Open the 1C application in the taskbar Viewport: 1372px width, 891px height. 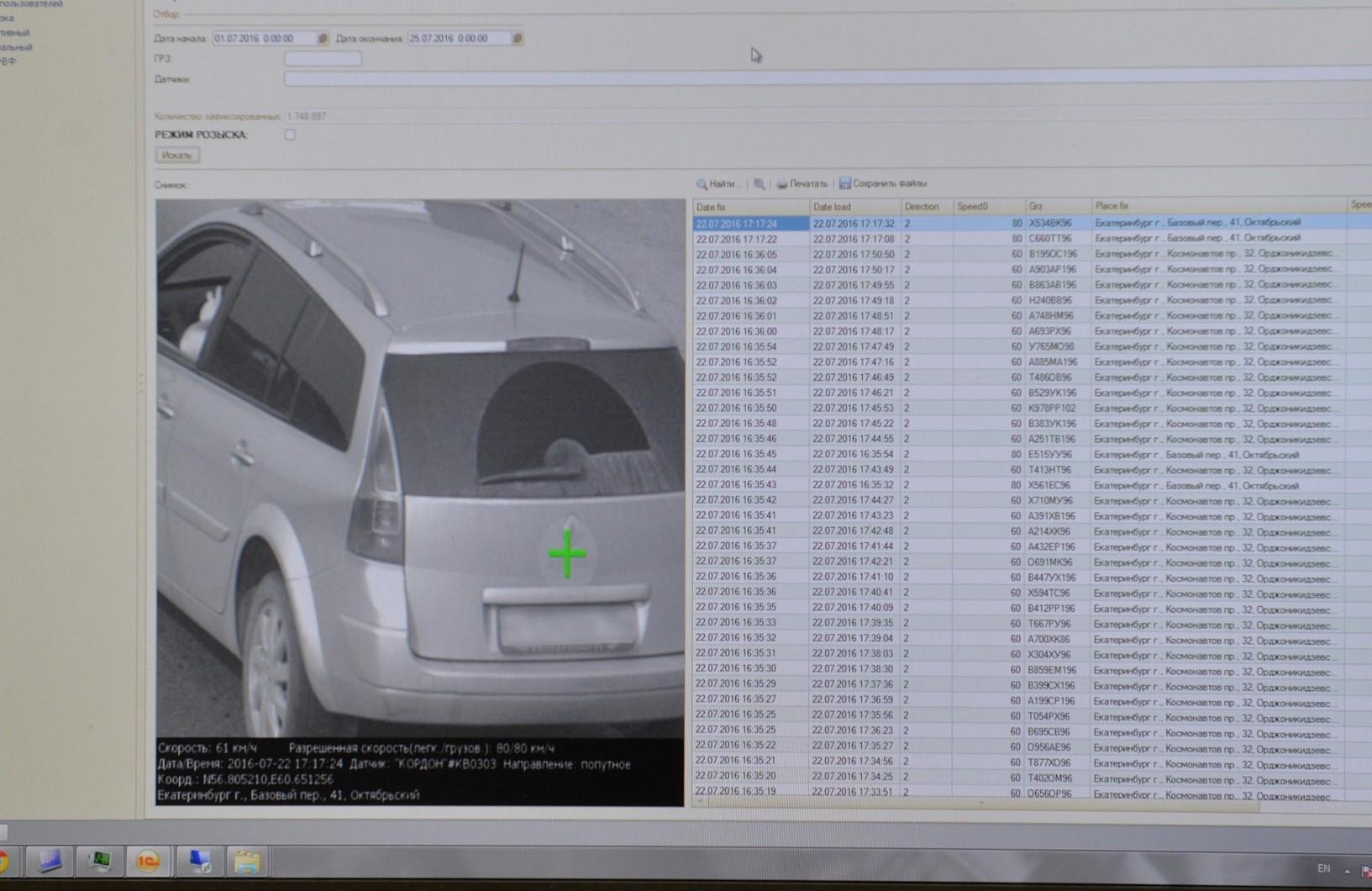tap(148, 861)
